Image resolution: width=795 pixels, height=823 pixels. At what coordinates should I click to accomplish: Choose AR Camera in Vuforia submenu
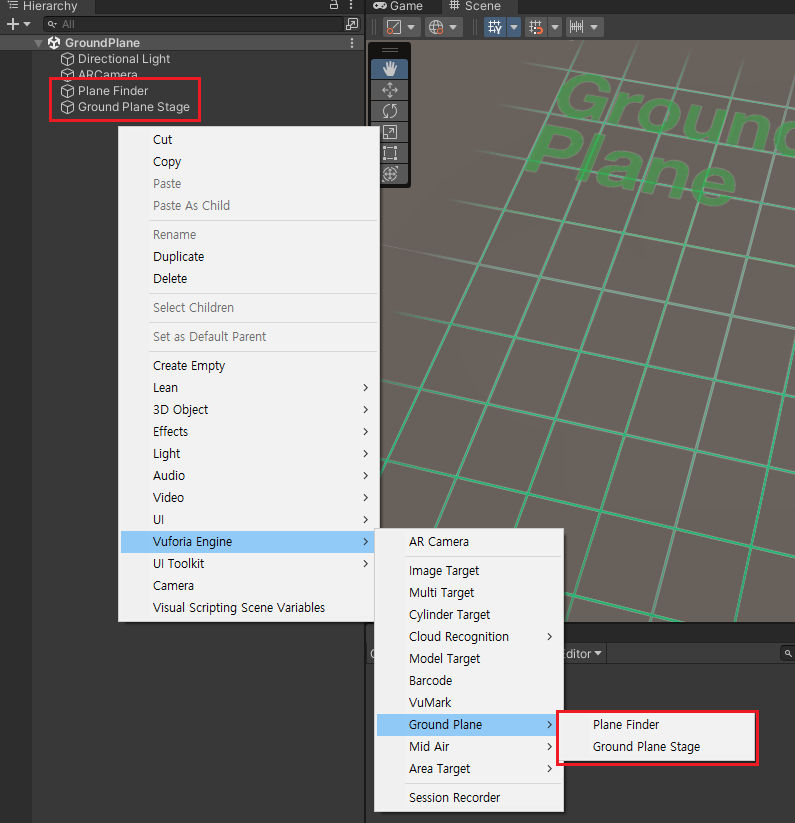tap(469, 542)
